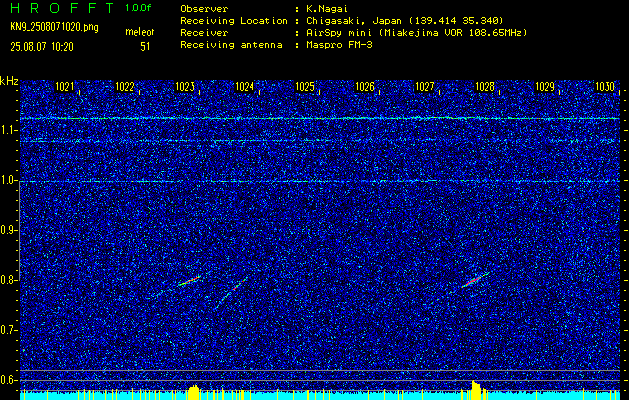
Task: Click the timestamp 25.08.07 10:20
Action: 42,47
